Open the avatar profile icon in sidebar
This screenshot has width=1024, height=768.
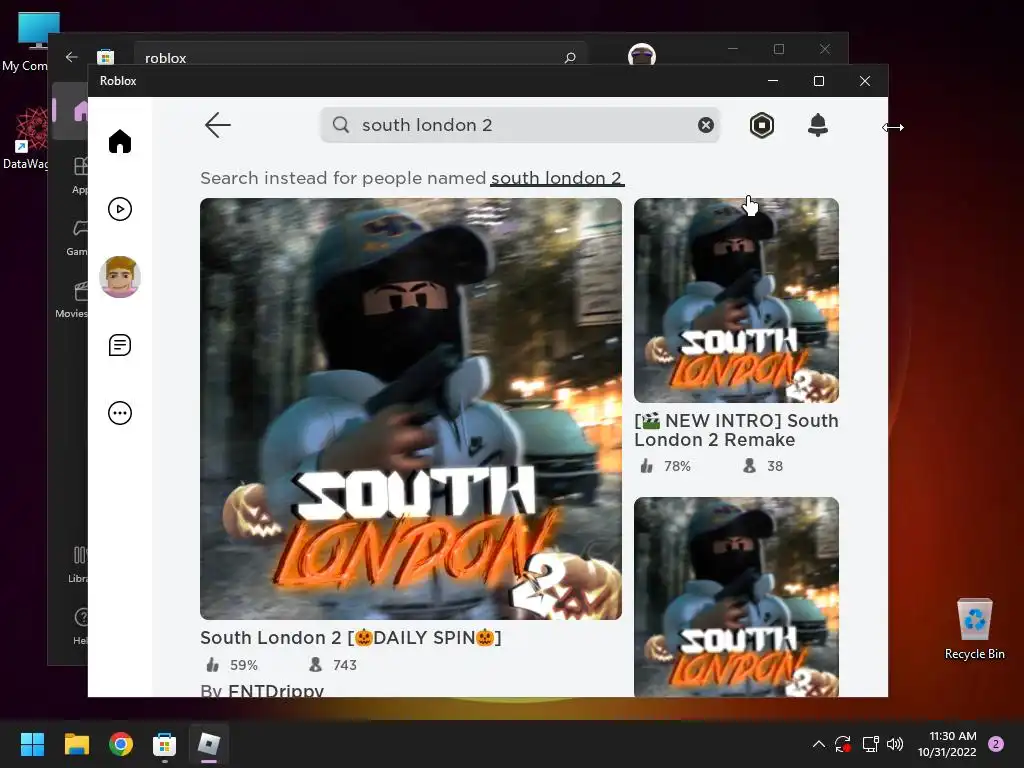(120, 277)
